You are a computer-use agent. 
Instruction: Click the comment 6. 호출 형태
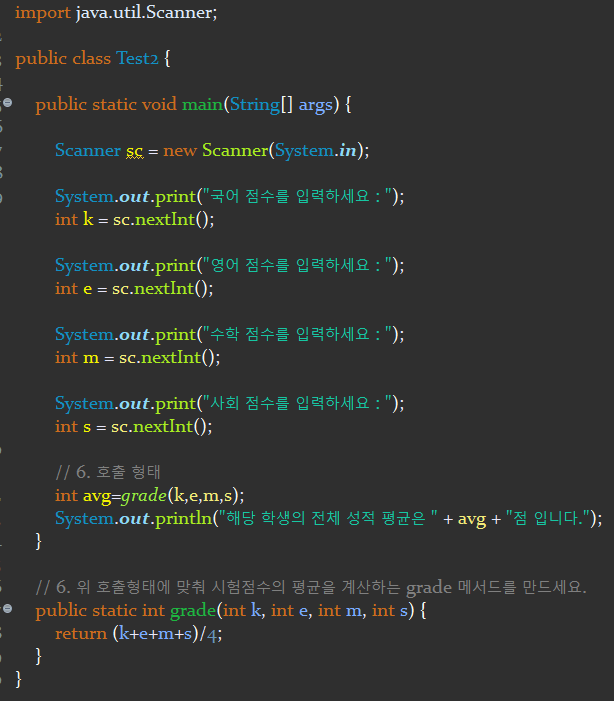(x=108, y=472)
